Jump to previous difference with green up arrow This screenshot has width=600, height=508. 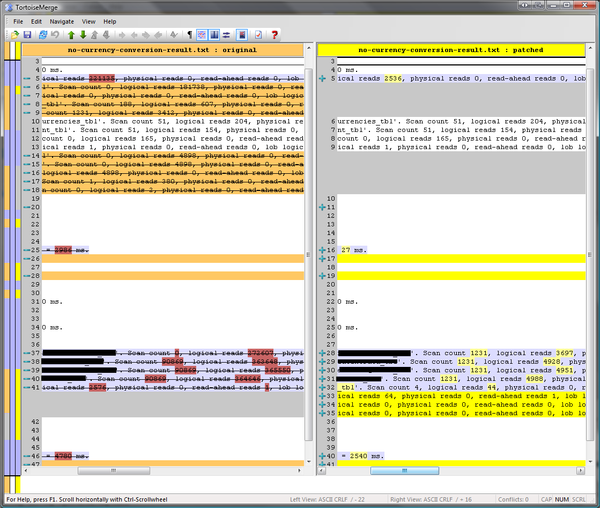71,35
